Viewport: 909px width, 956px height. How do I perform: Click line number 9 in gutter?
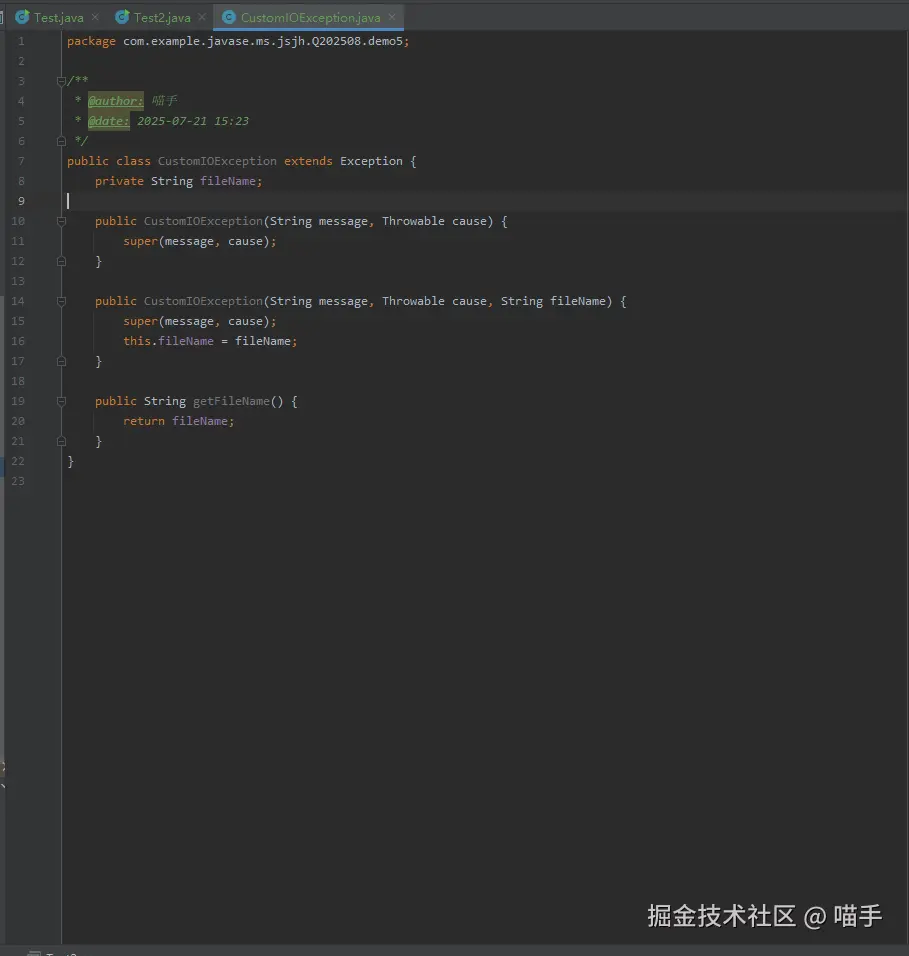[x=21, y=201]
